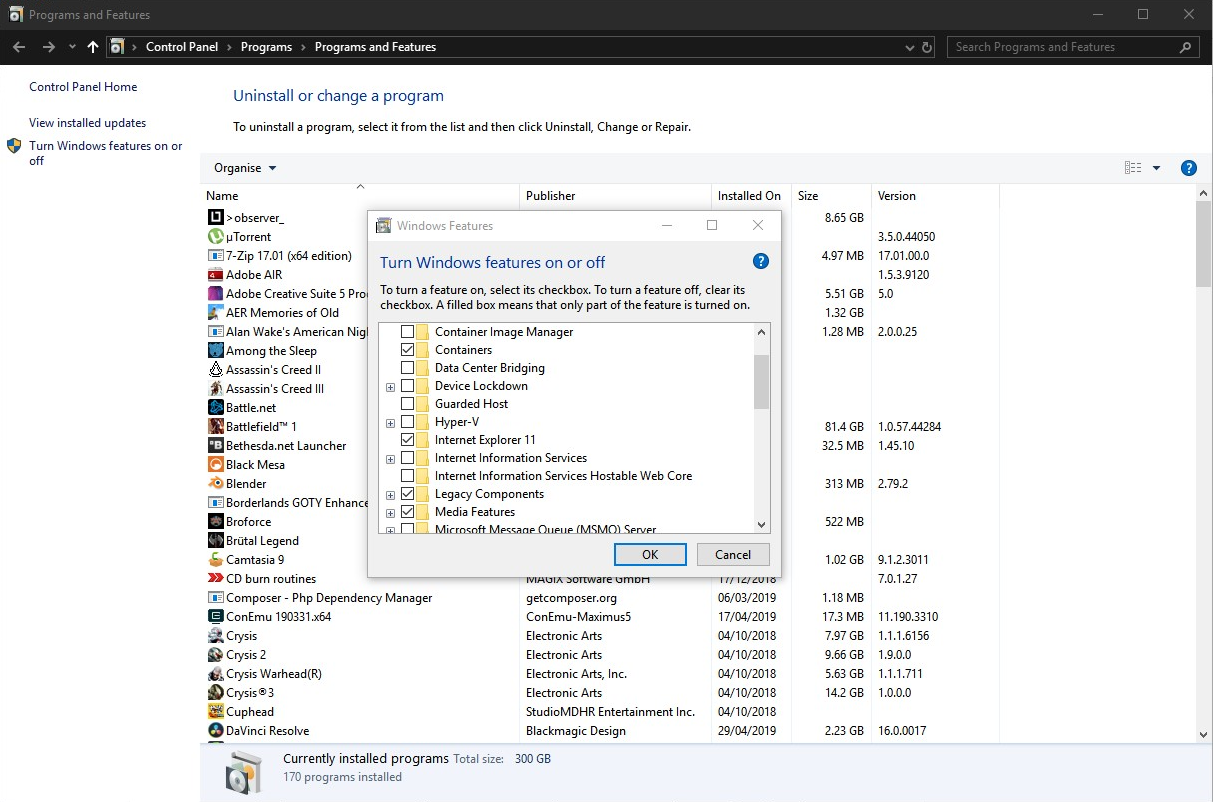Click the Programs breadcrumb in the address bar

tap(266, 47)
